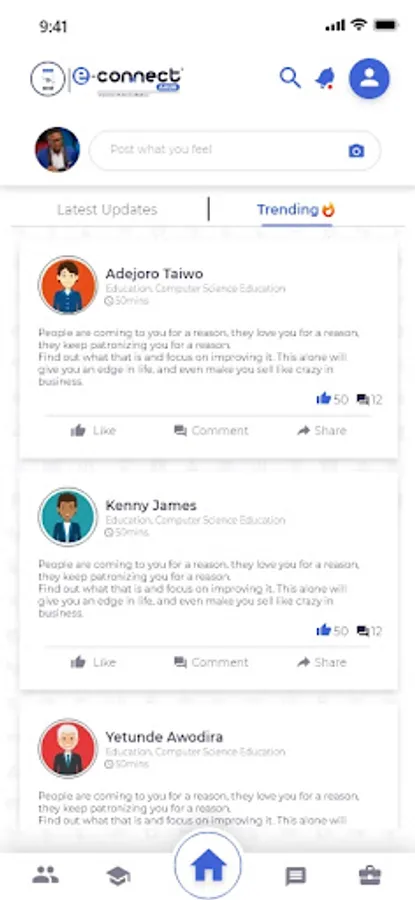Open the briefcase jobs section
This screenshot has height=900, width=415.
point(370,875)
